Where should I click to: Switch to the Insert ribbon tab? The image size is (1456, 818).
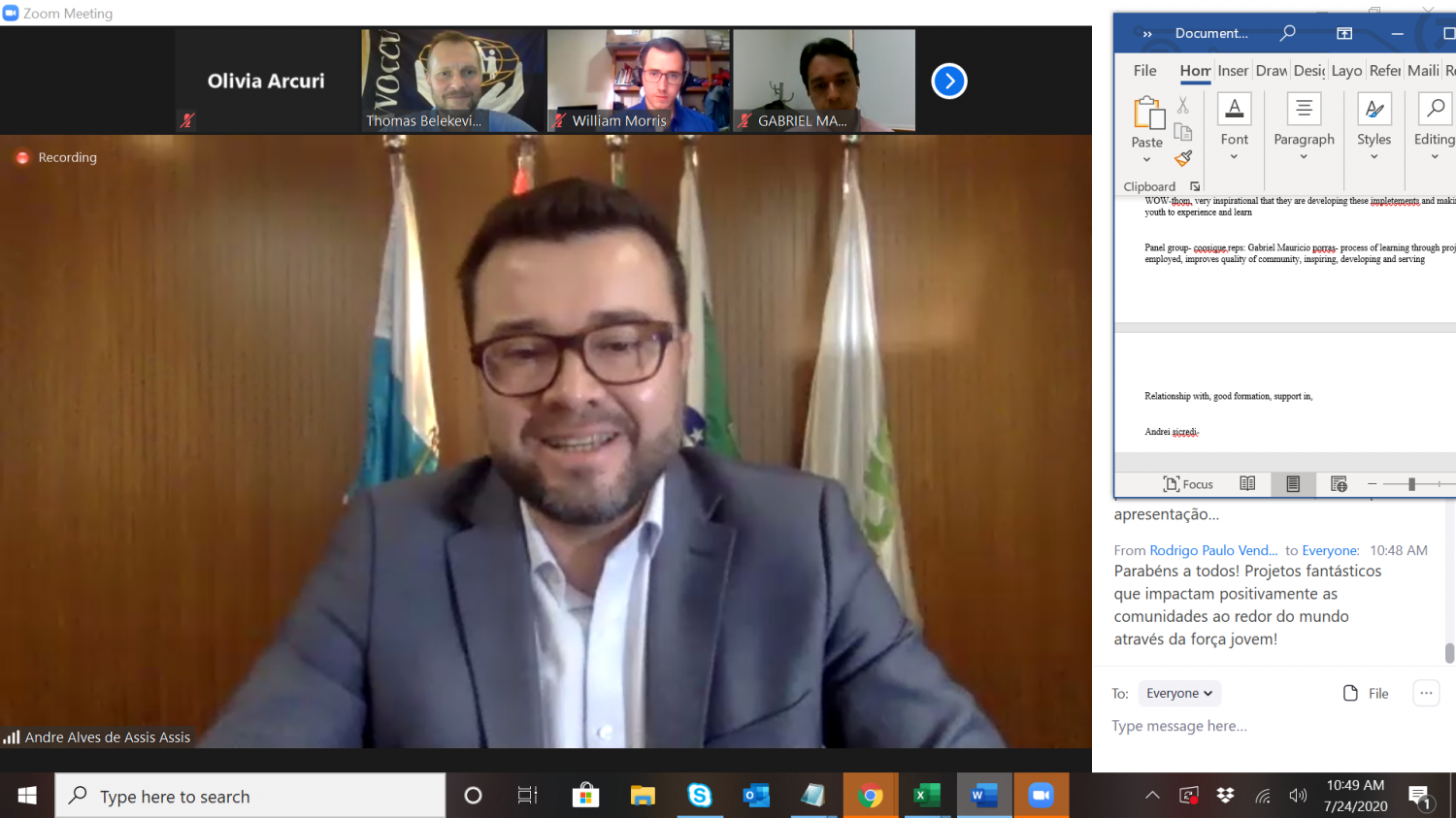click(x=1233, y=71)
